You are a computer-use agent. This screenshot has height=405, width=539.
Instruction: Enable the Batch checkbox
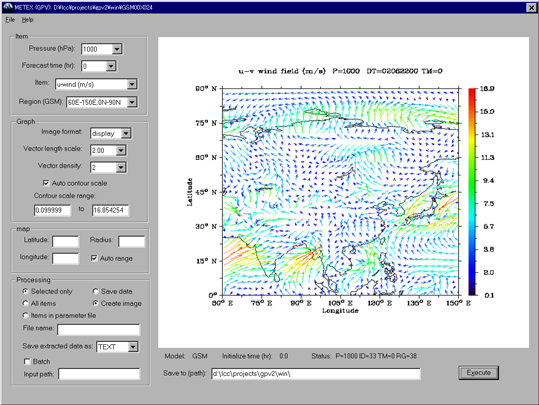tap(27, 361)
